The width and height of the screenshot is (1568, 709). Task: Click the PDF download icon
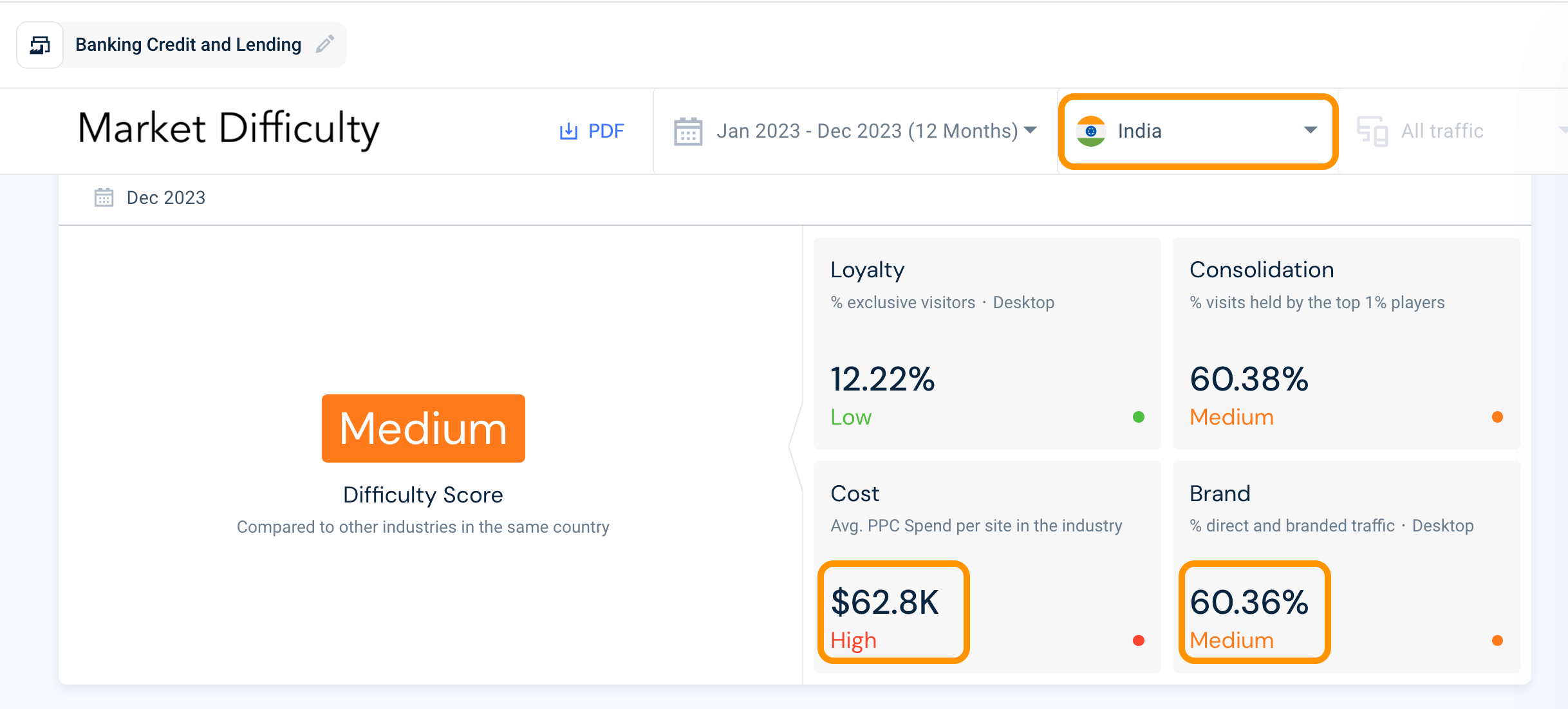click(568, 131)
